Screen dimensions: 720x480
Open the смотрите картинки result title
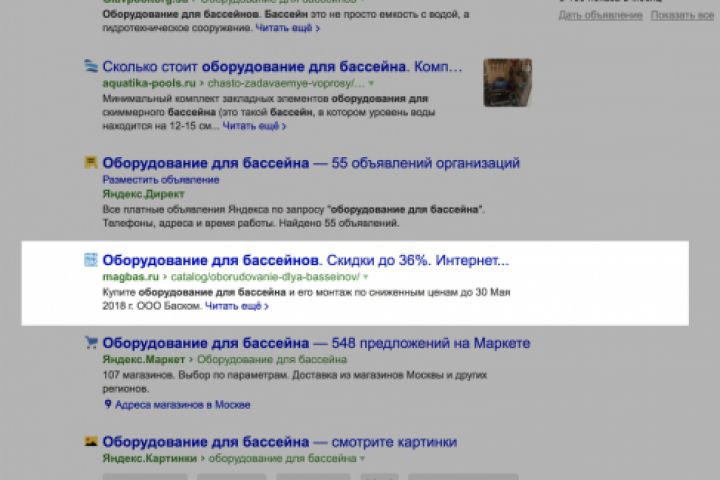pos(279,442)
